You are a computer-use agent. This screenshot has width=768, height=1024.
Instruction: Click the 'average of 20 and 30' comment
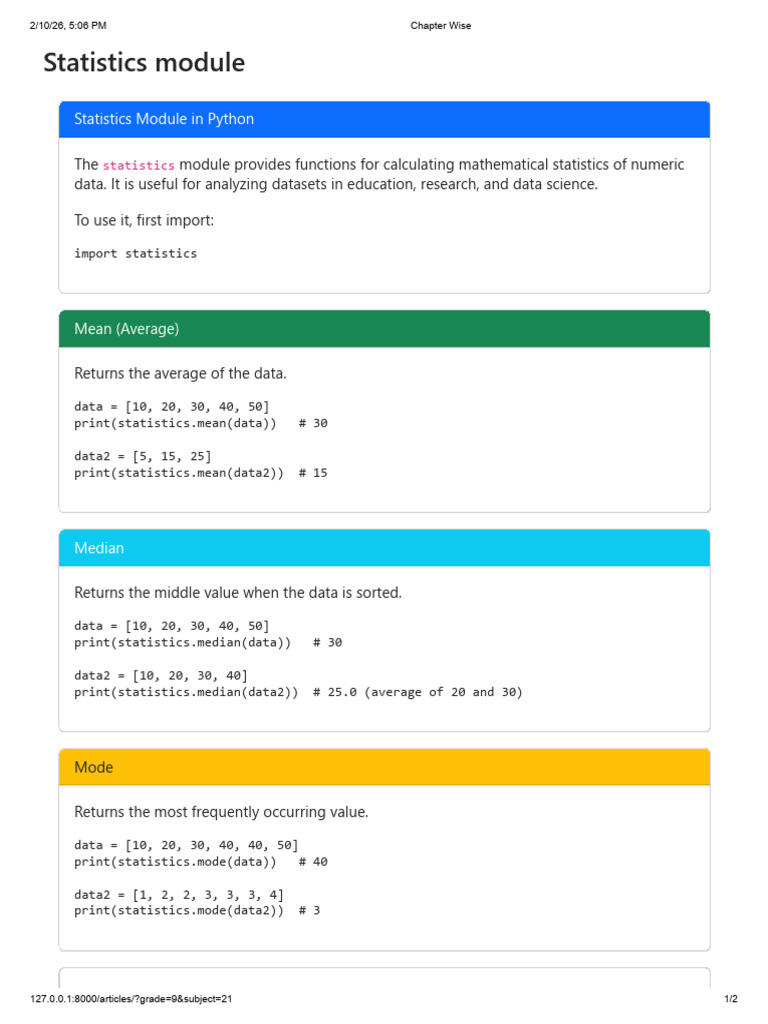[x=443, y=692]
